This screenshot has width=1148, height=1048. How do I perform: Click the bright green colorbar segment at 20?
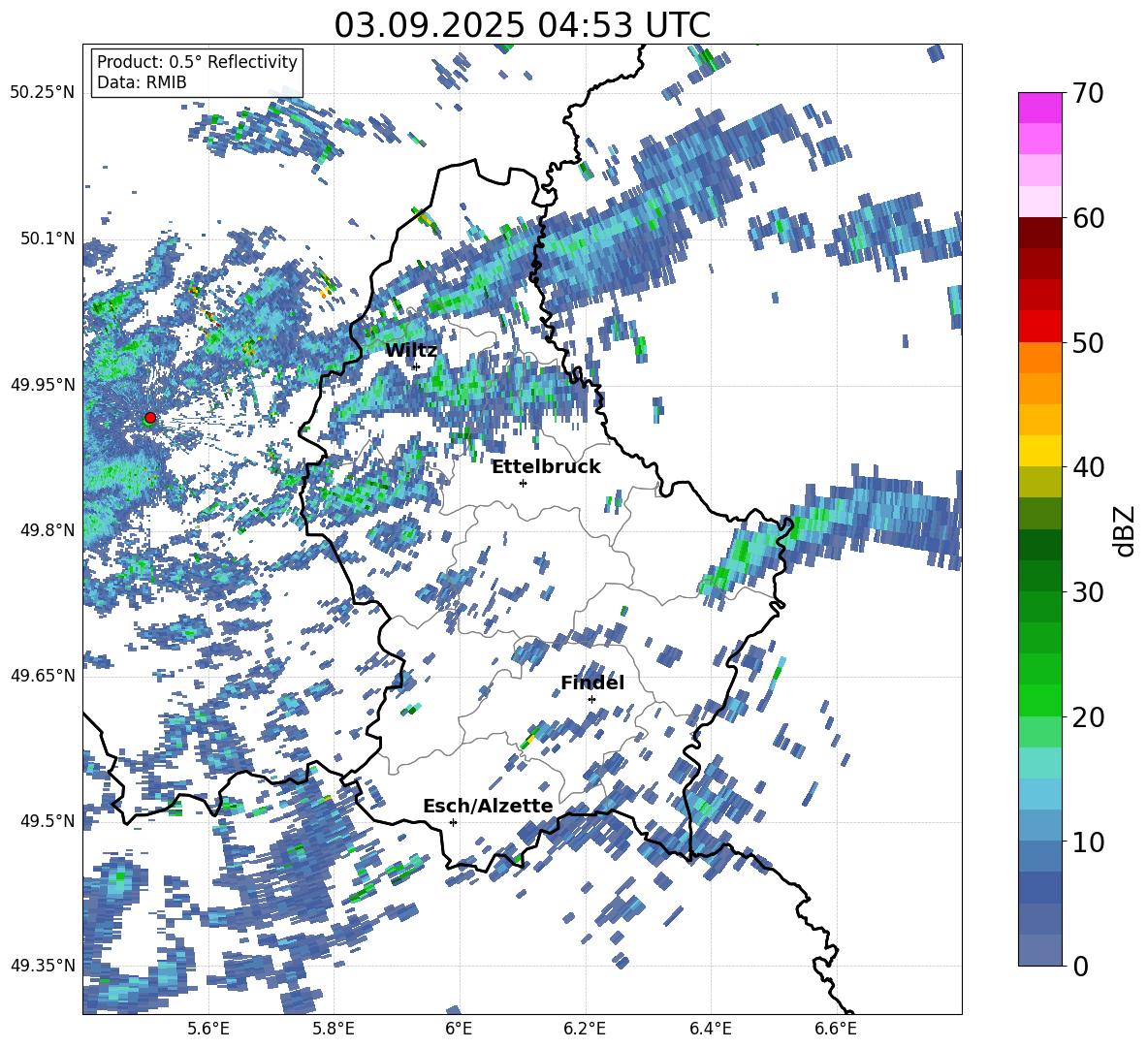(1039, 701)
